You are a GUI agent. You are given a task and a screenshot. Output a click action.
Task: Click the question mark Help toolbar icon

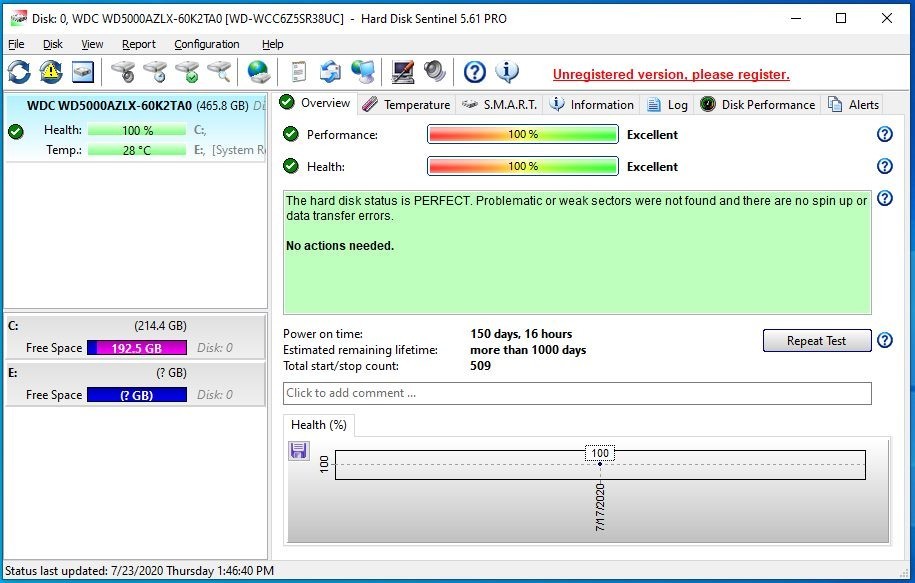[475, 72]
